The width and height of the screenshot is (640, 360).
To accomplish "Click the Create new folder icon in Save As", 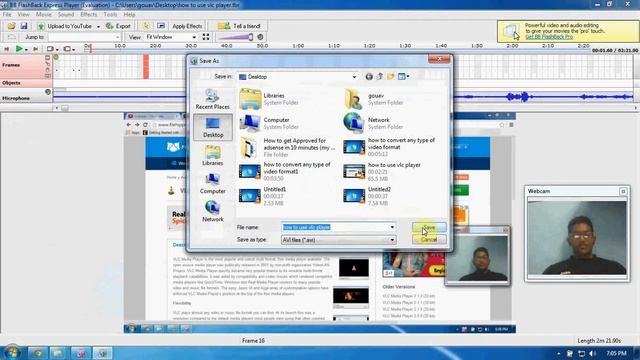I will 391,77.
